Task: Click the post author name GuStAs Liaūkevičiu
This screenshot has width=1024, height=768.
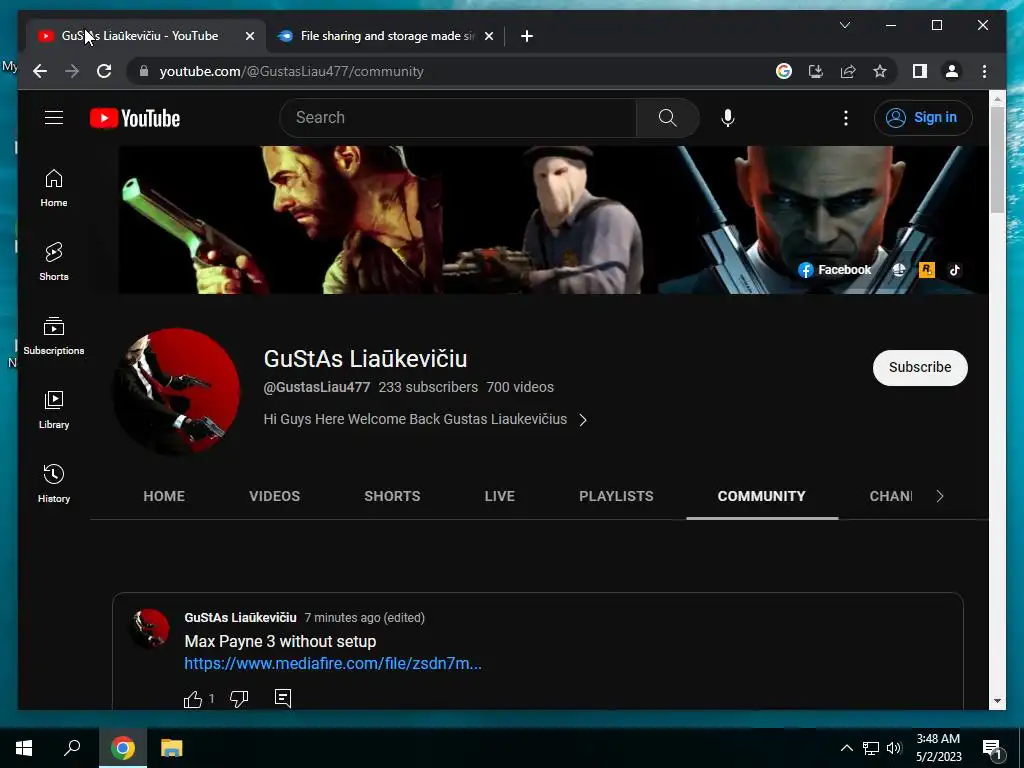Action: 240,617
